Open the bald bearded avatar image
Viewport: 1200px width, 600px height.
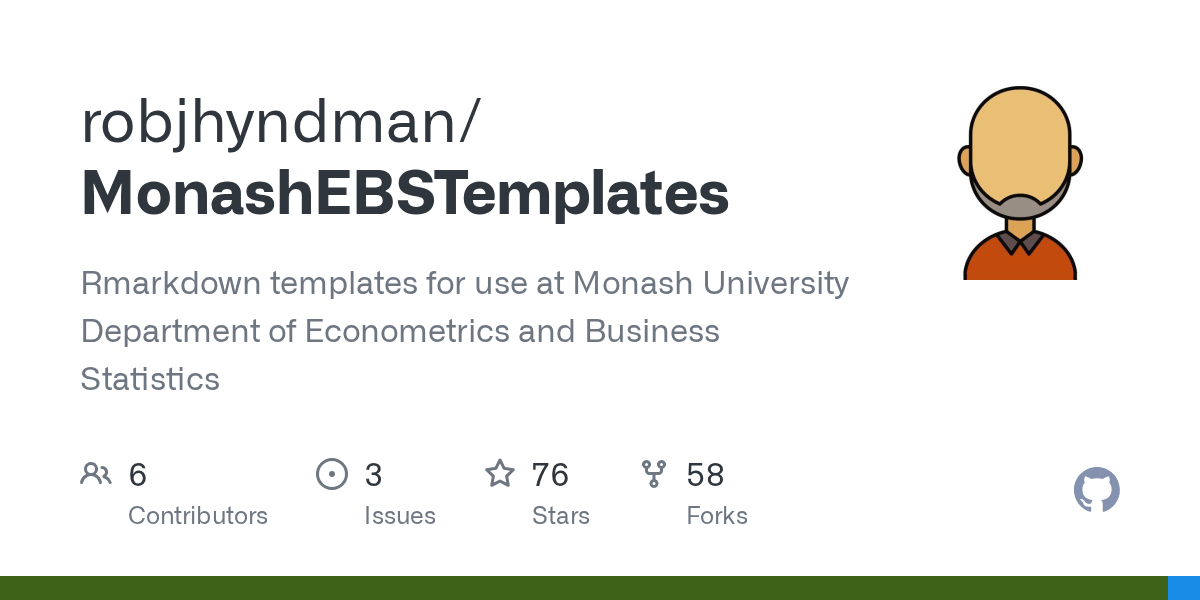1020,183
